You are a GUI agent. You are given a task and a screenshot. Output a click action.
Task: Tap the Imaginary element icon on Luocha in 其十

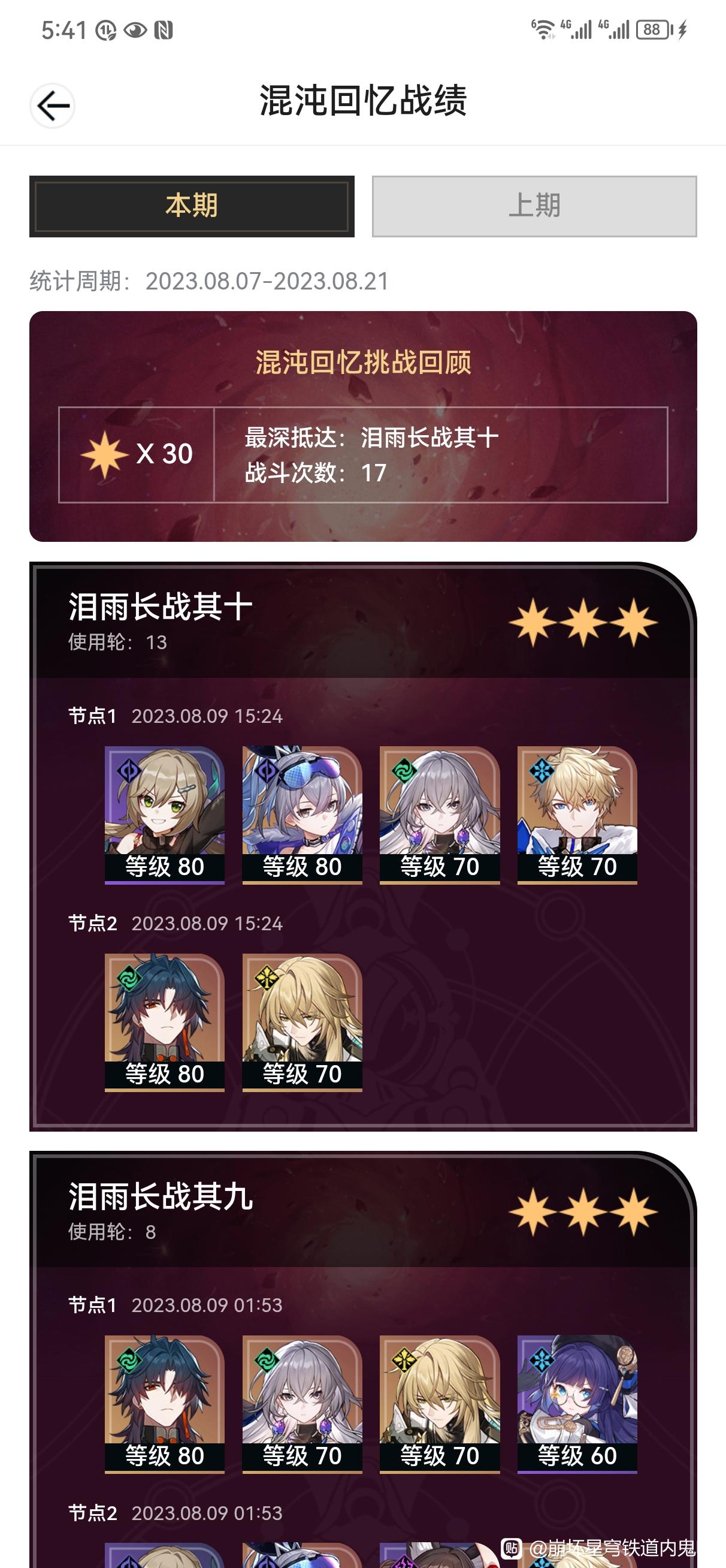[267, 979]
